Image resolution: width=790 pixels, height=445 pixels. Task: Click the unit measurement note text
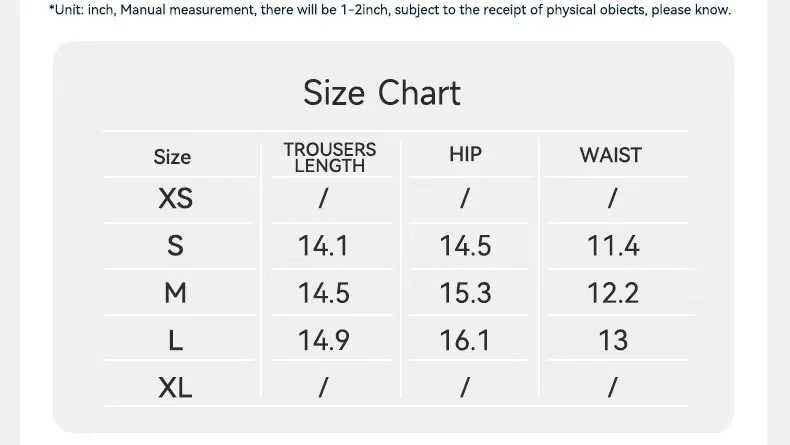[390, 10]
